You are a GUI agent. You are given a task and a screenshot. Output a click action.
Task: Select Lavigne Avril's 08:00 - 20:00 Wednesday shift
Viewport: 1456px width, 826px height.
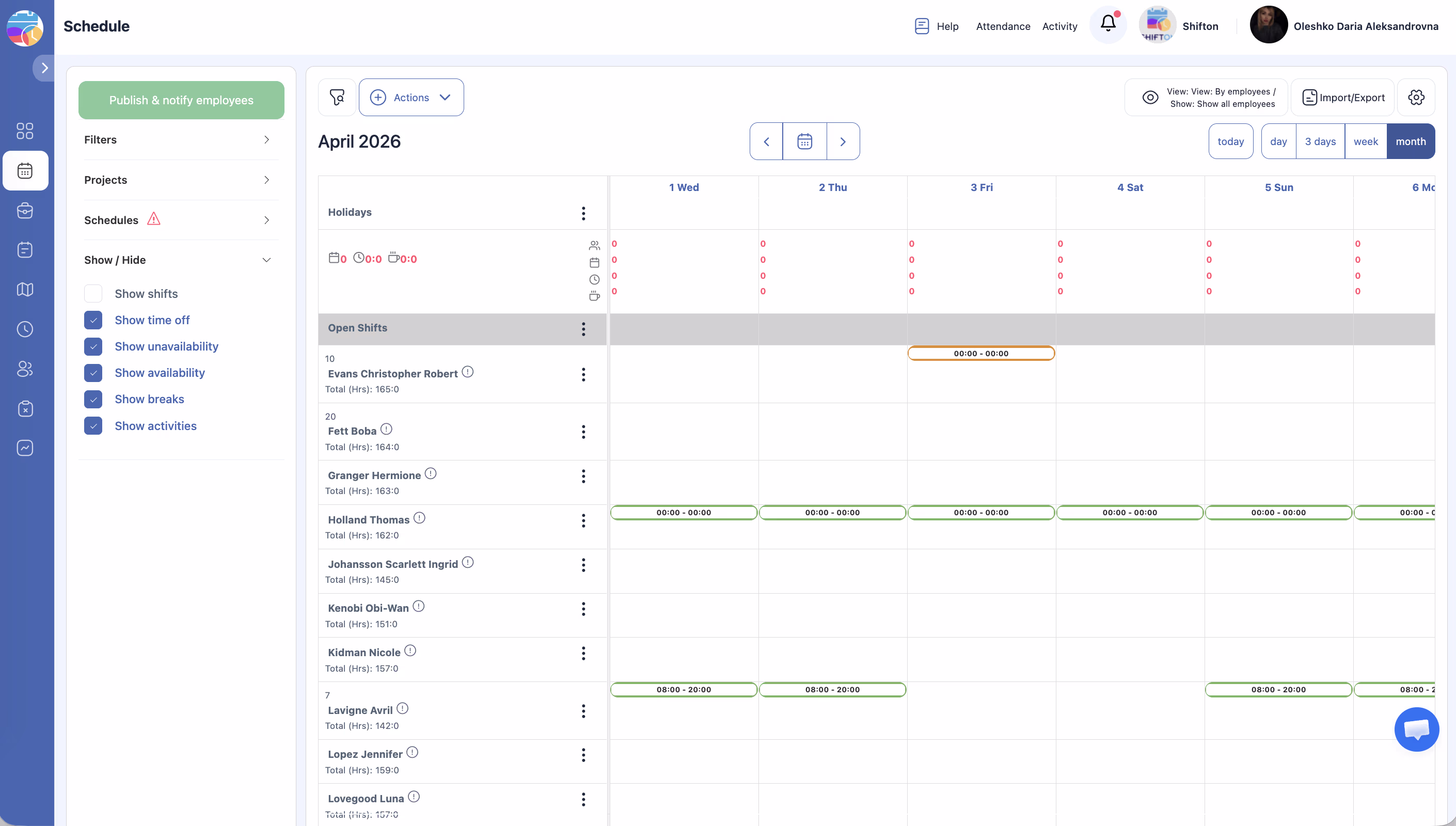(x=684, y=690)
